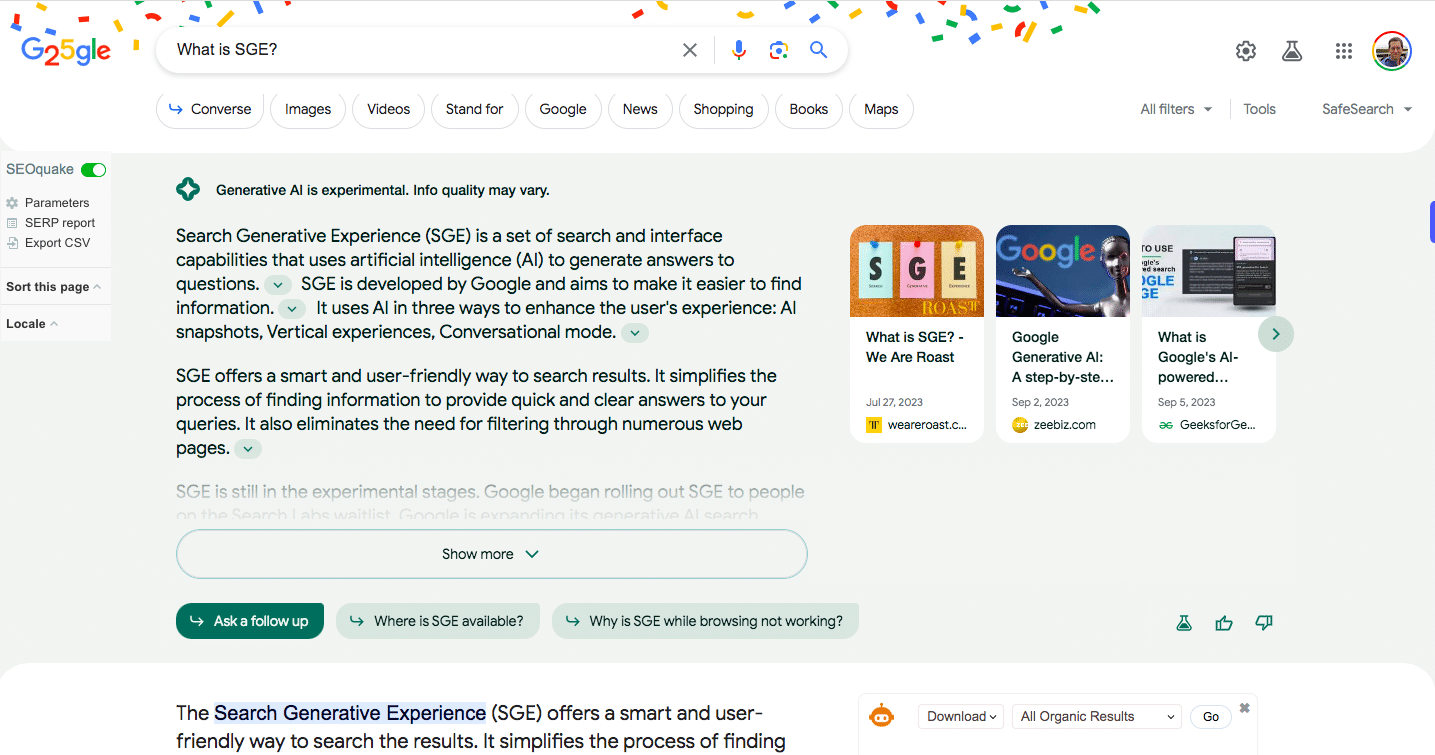
Task: Open quick settings gear icon
Action: click(1246, 51)
